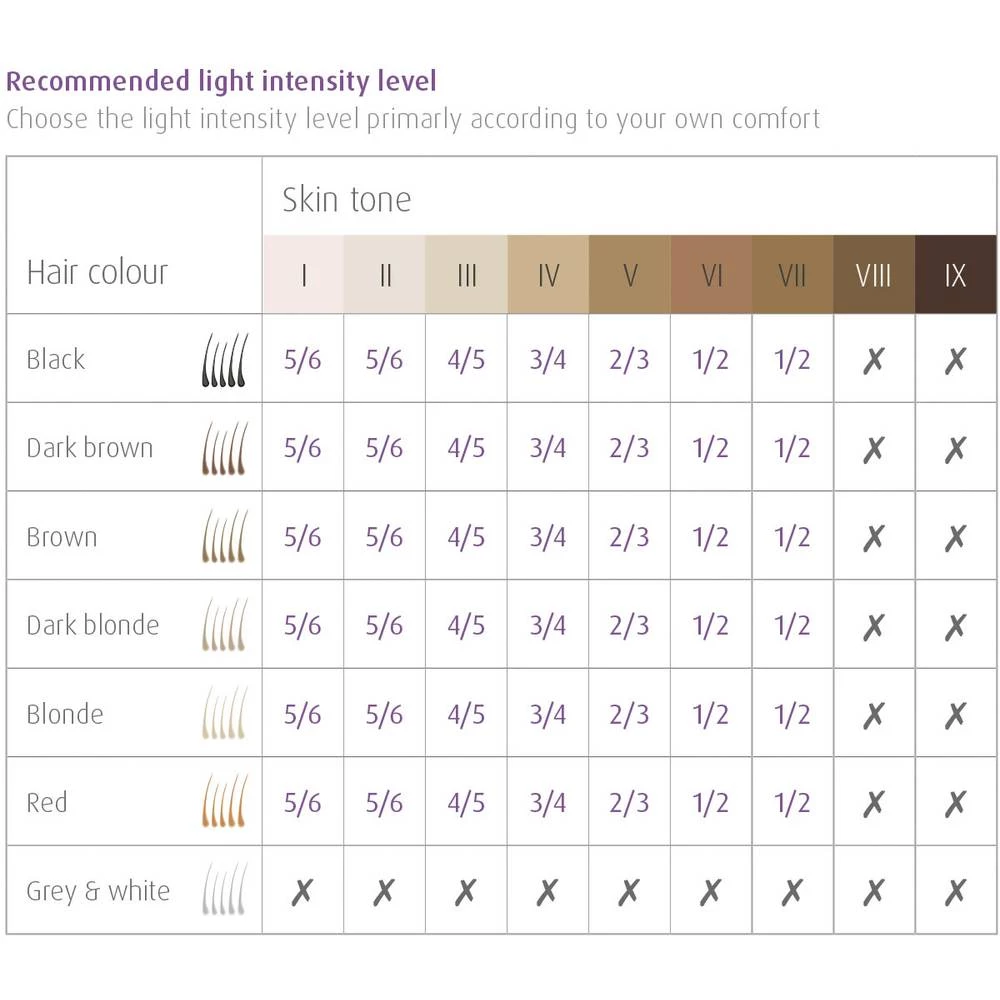Select the Brown hair strands icon
Viewport: 1000px width, 1000px height.
point(225,536)
